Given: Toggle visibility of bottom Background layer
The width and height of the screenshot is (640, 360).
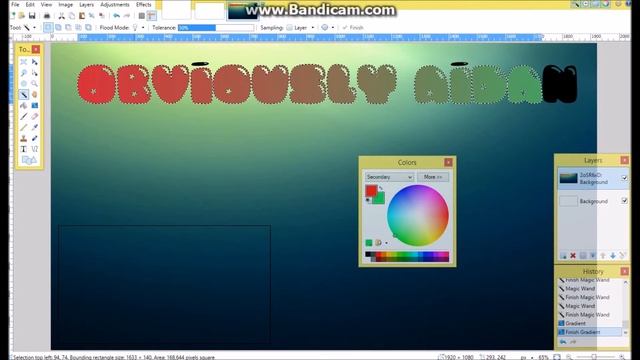Looking at the screenshot, I should [624, 200].
